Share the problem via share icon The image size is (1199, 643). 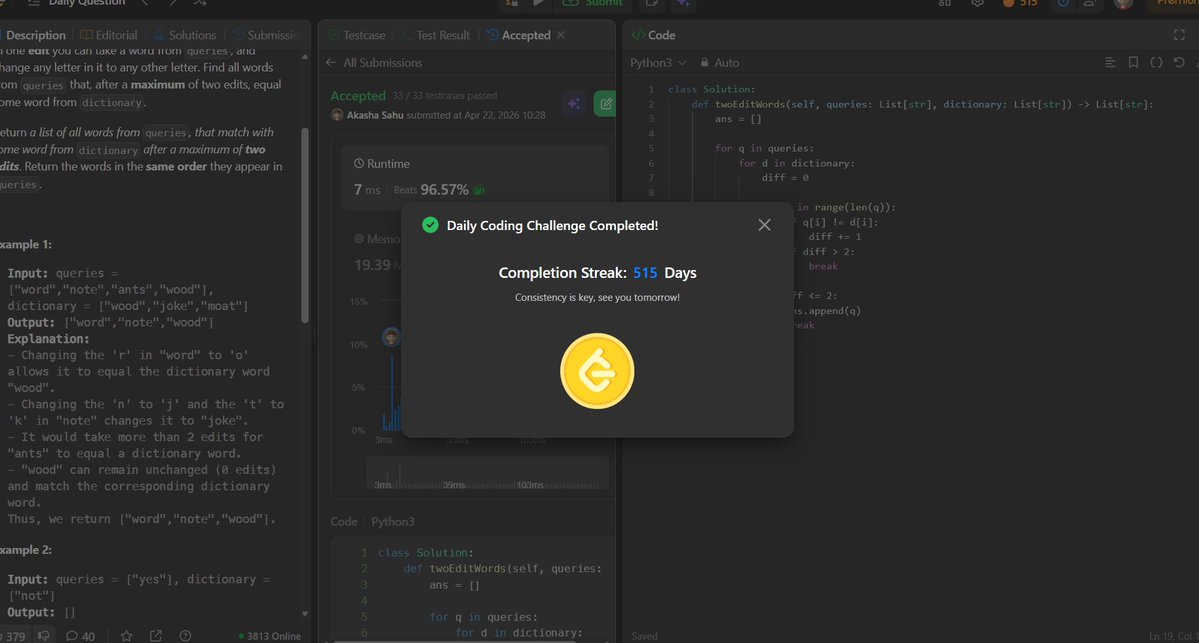156,635
